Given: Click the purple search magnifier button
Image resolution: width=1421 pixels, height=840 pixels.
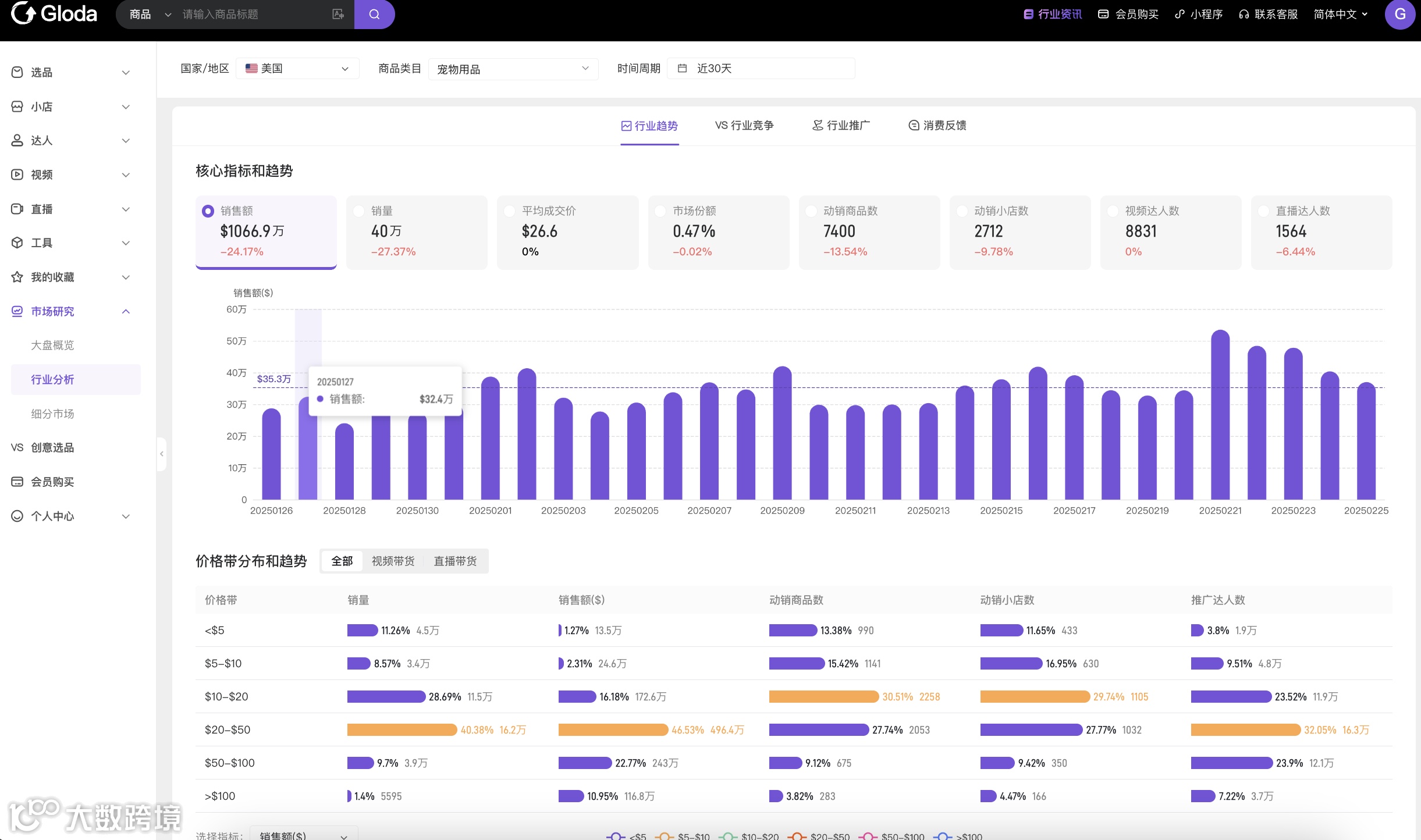Looking at the screenshot, I should click(x=374, y=14).
